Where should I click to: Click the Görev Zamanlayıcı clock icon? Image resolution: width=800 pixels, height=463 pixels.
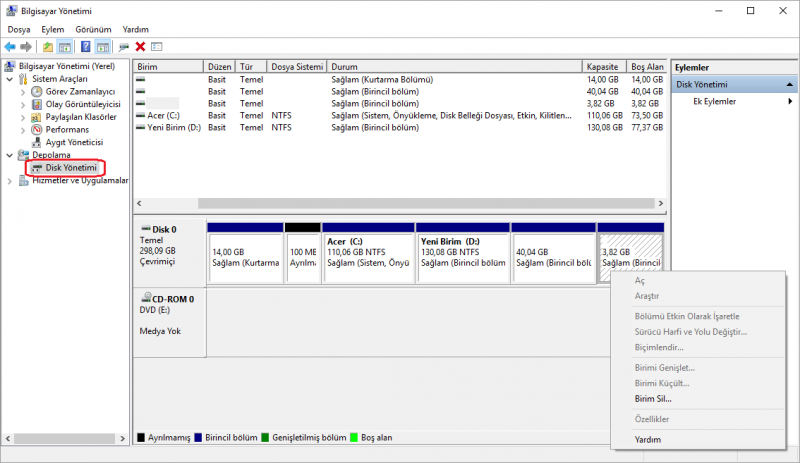pyautogui.click(x=37, y=91)
